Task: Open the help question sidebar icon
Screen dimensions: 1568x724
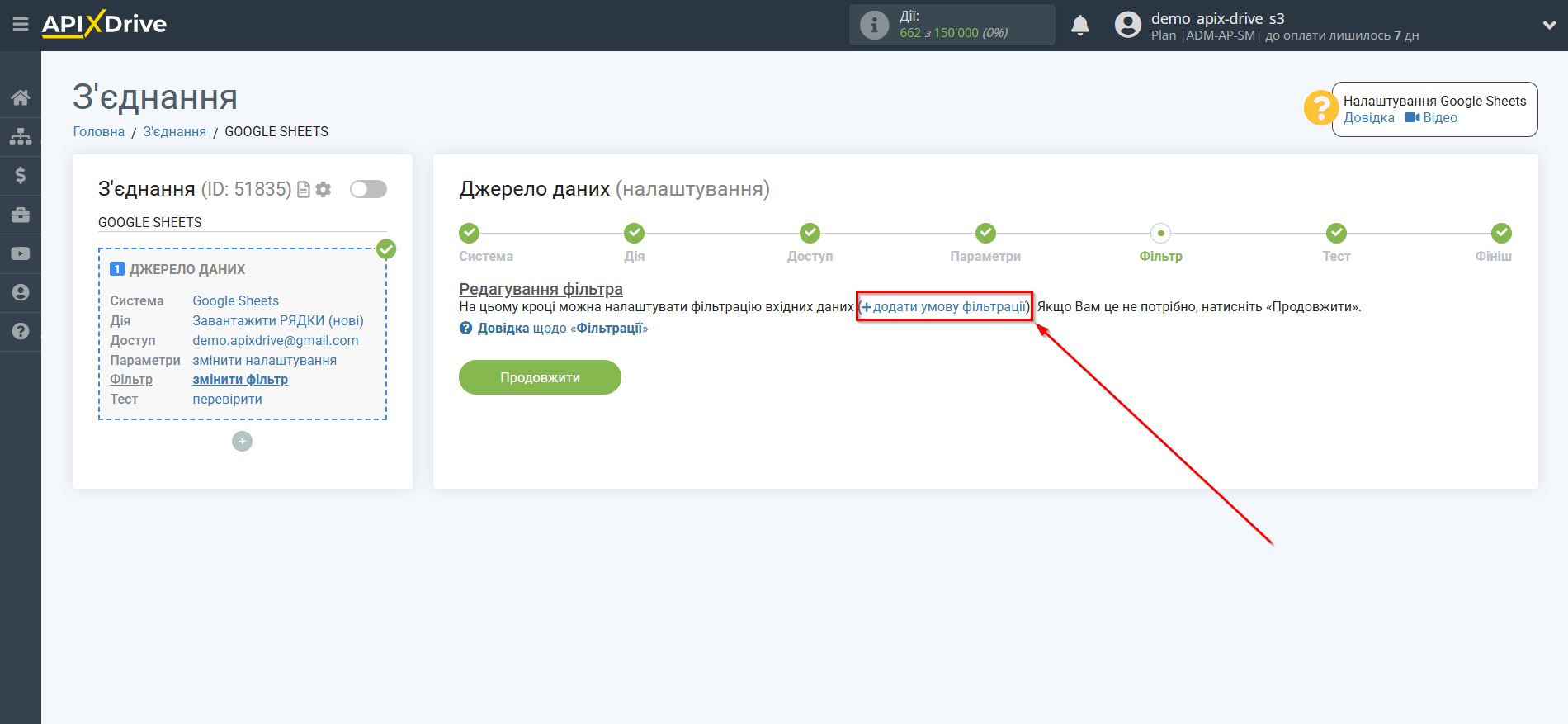Action: click(x=21, y=331)
